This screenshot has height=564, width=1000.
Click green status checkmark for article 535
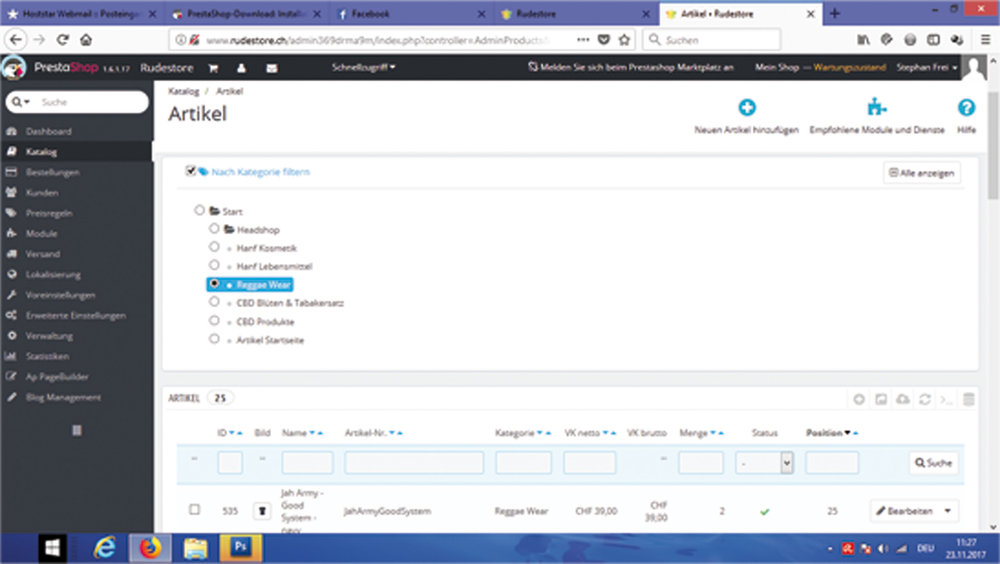point(765,512)
